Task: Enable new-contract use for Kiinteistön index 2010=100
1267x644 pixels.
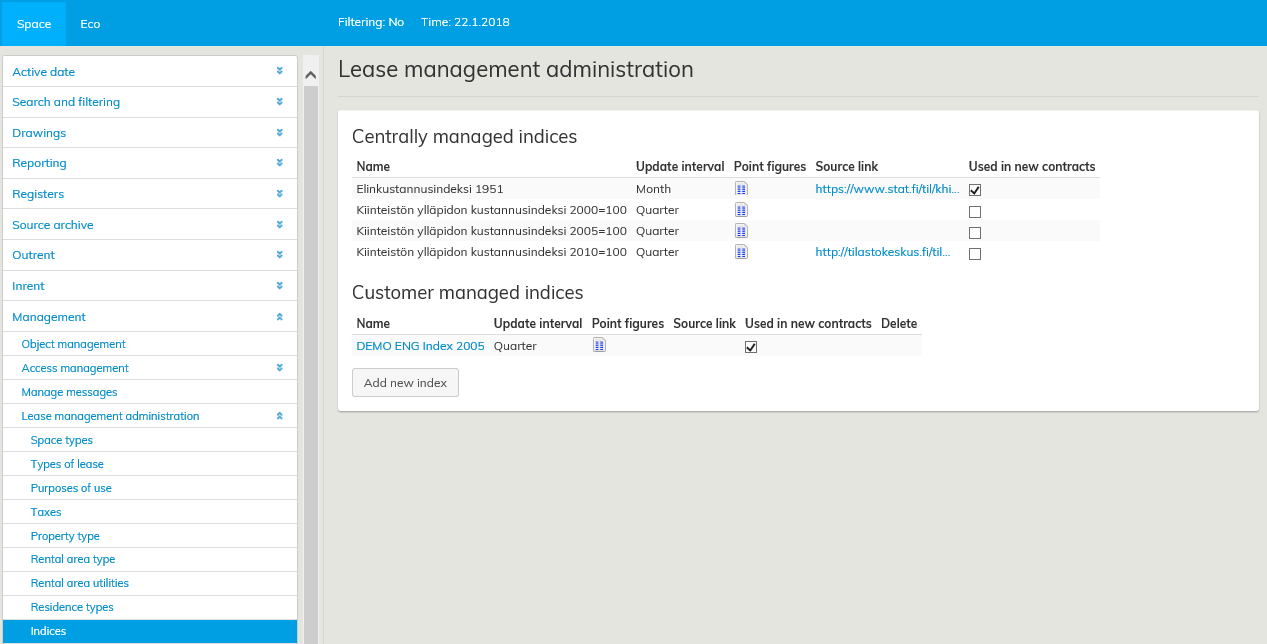Action: [x=975, y=254]
